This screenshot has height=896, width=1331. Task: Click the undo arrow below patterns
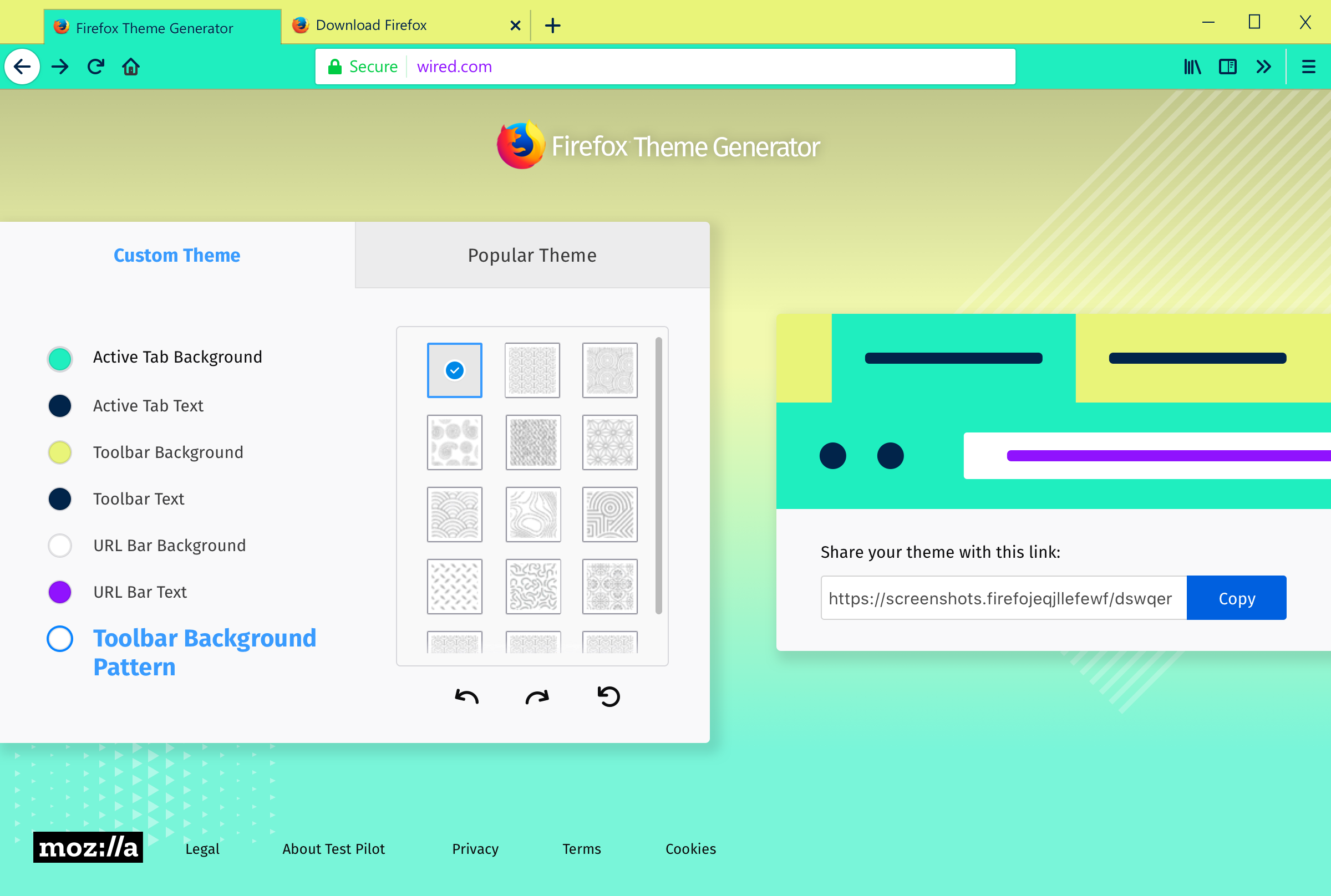pyautogui.click(x=466, y=696)
